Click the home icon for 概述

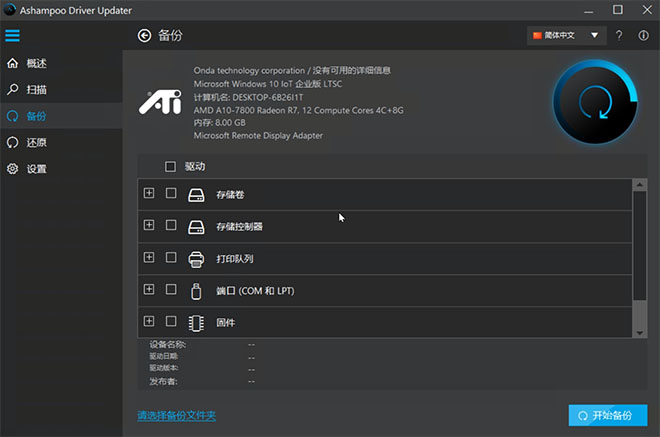pyautogui.click(x=13, y=63)
